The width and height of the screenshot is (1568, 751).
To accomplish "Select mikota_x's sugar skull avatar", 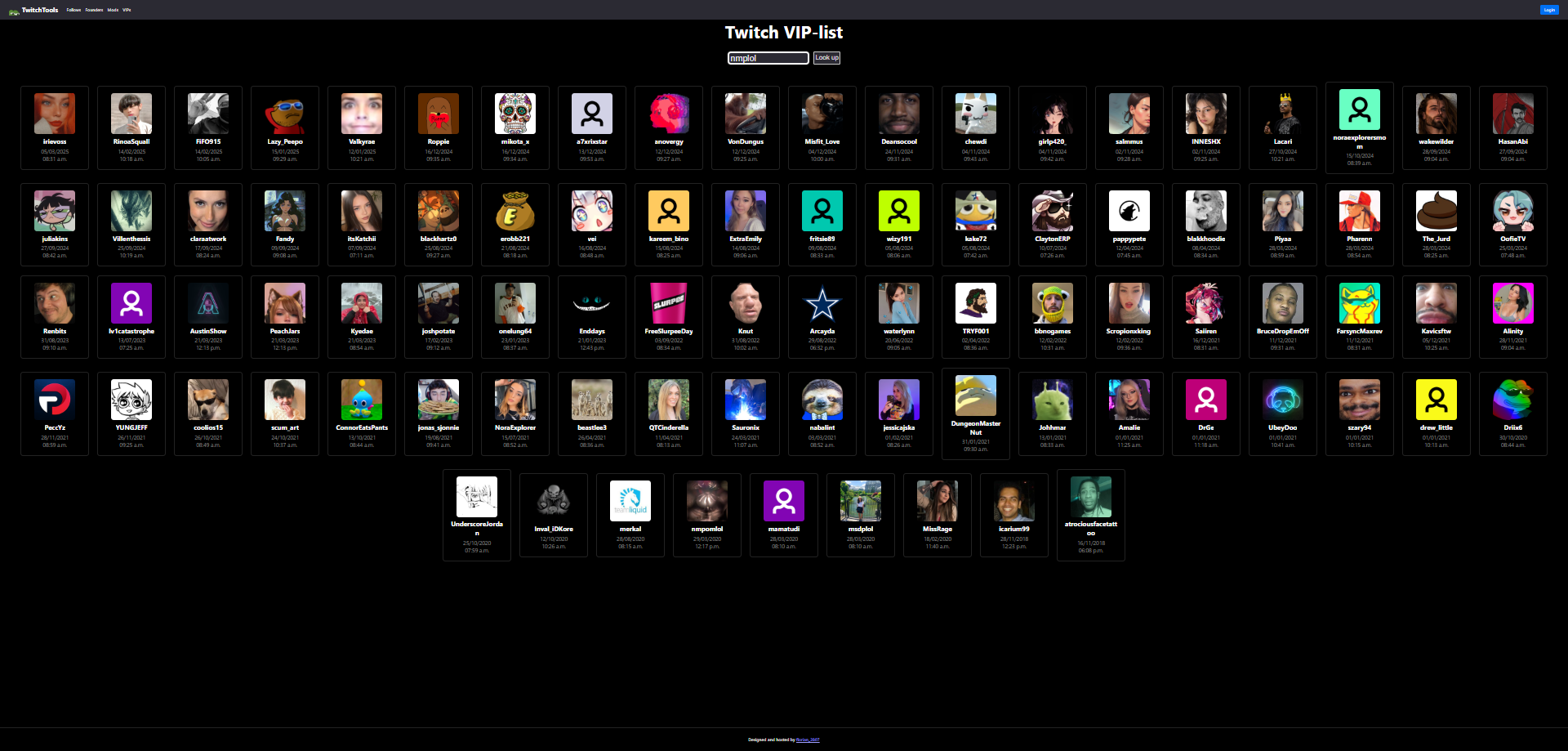I will pyautogui.click(x=515, y=114).
